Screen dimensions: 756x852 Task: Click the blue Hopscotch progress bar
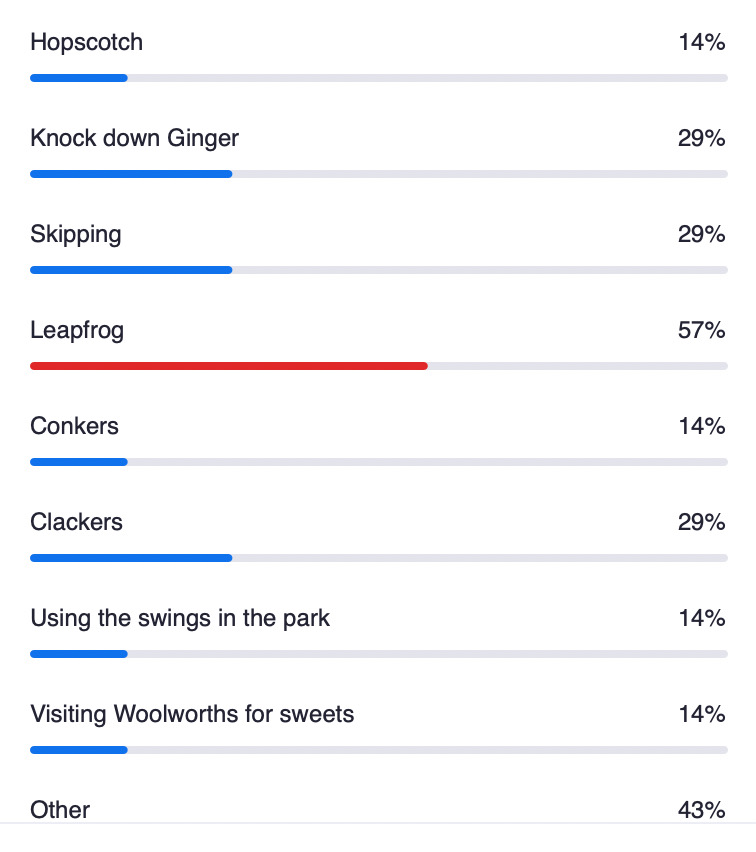[x=79, y=78]
